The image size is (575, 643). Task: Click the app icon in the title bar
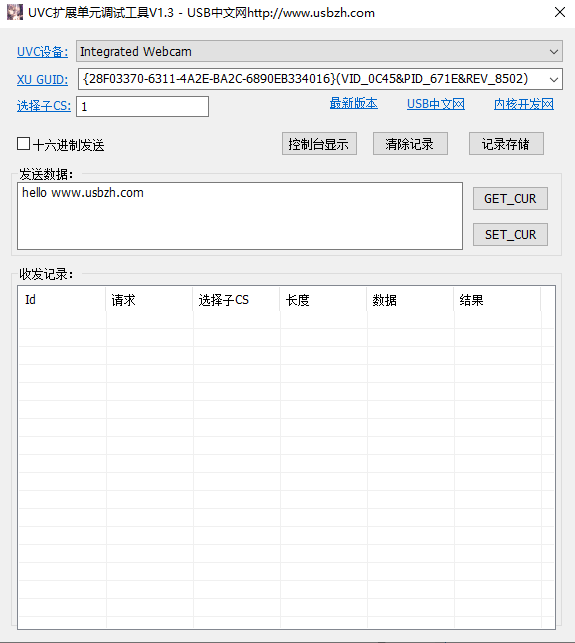click(x=15, y=12)
